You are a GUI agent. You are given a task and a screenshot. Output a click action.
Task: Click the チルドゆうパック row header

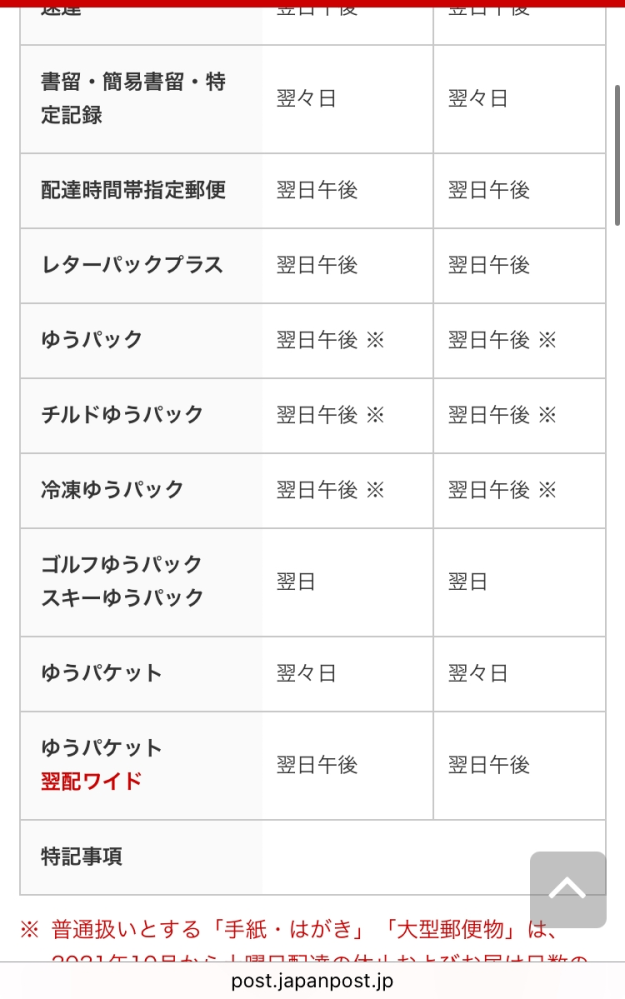pos(122,415)
